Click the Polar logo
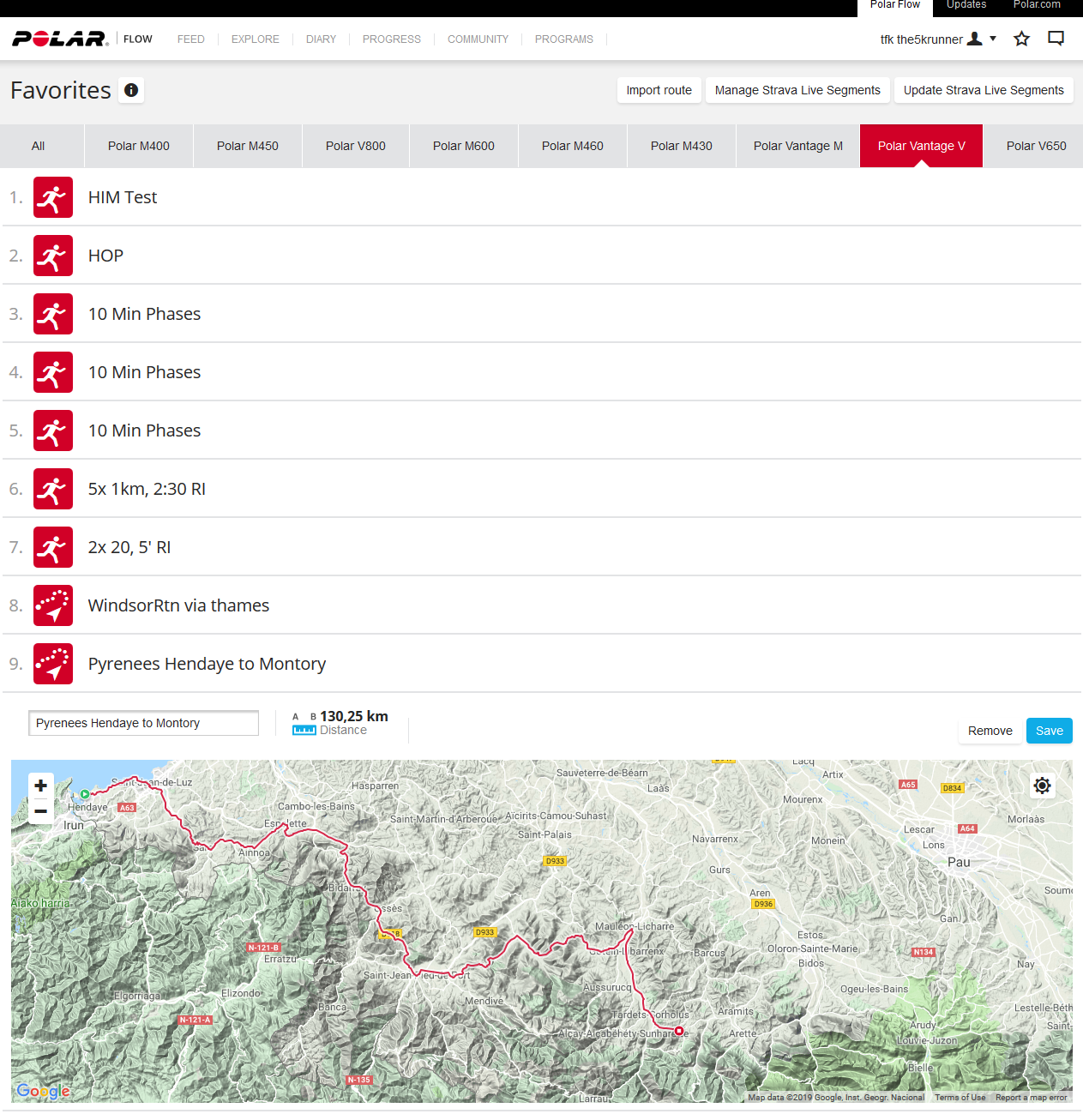The width and height of the screenshot is (1083, 1120). [x=60, y=39]
